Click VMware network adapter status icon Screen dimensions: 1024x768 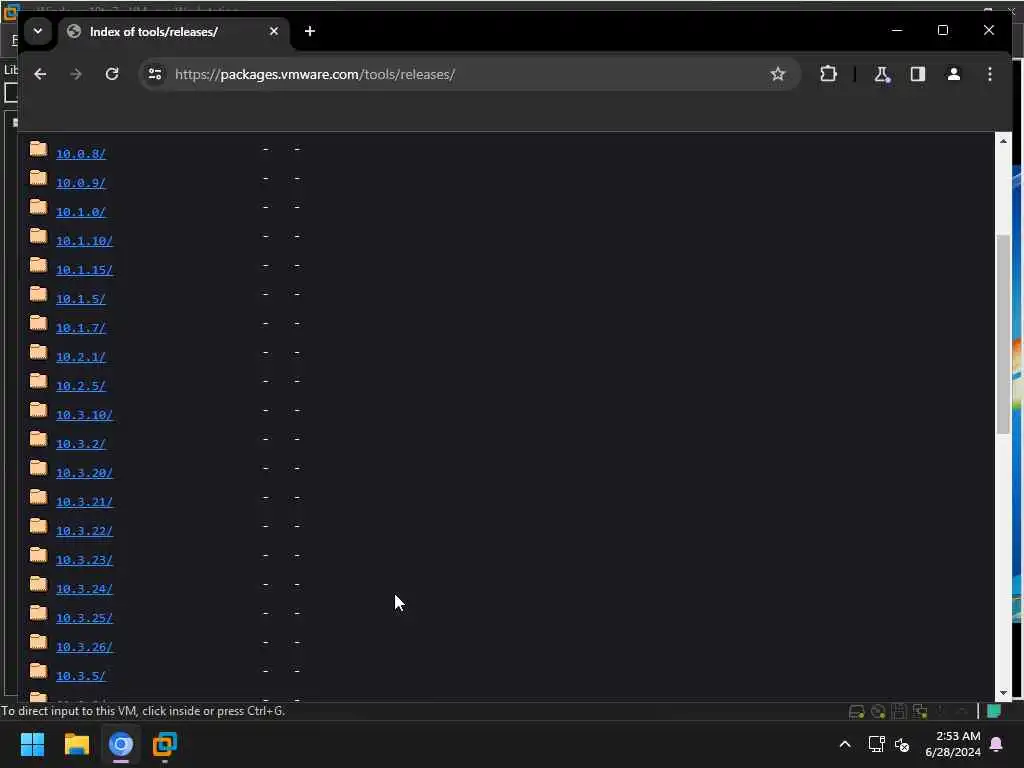click(920, 711)
